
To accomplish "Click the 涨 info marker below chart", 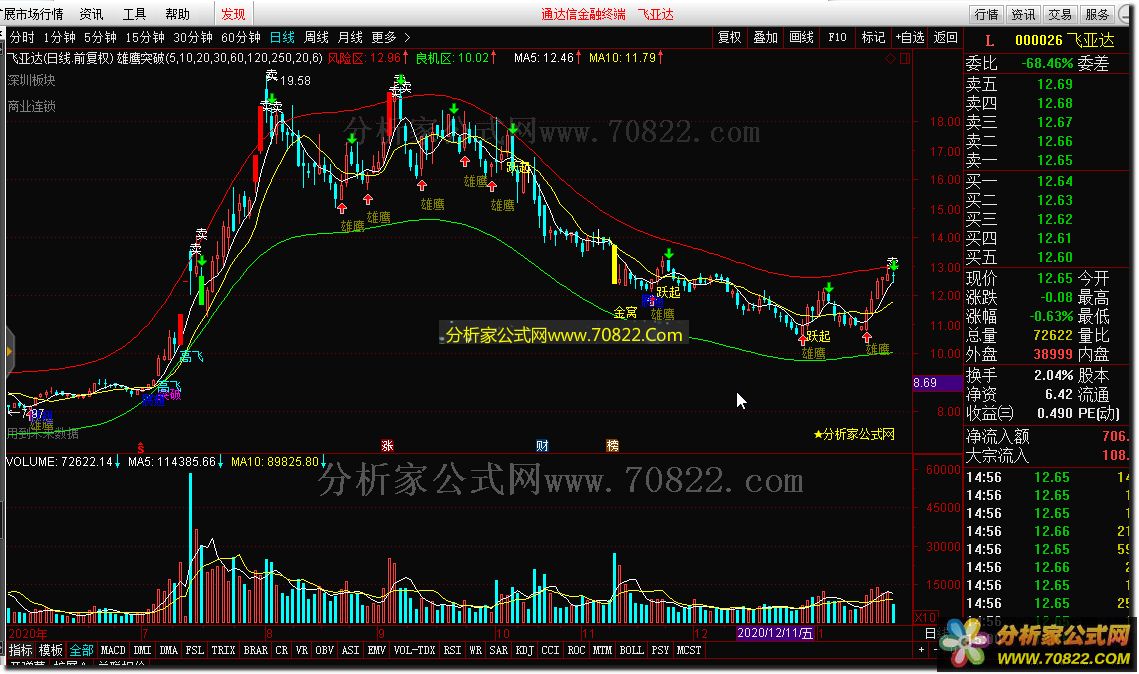I will point(387,445).
